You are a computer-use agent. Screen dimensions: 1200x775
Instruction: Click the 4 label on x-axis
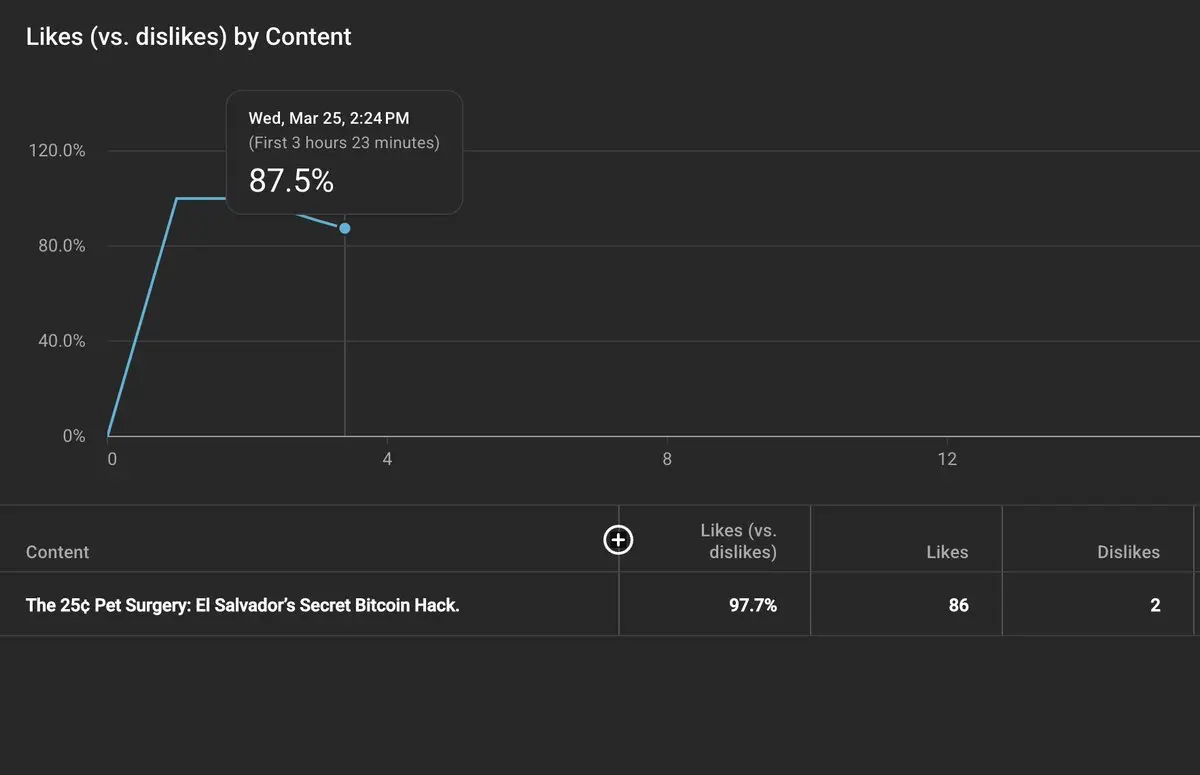point(387,460)
